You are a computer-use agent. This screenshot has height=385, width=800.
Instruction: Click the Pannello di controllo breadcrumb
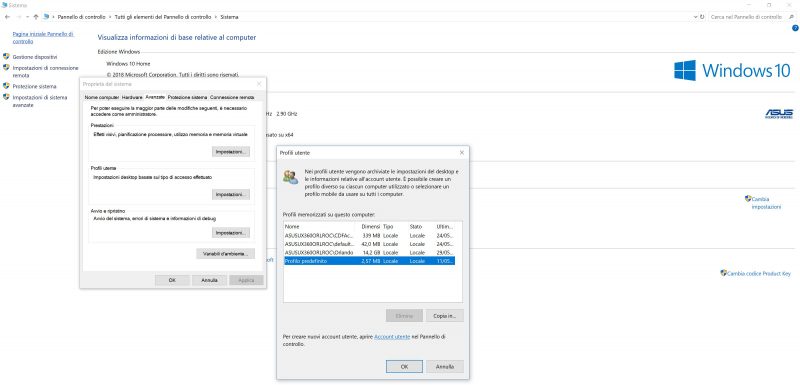[81, 17]
